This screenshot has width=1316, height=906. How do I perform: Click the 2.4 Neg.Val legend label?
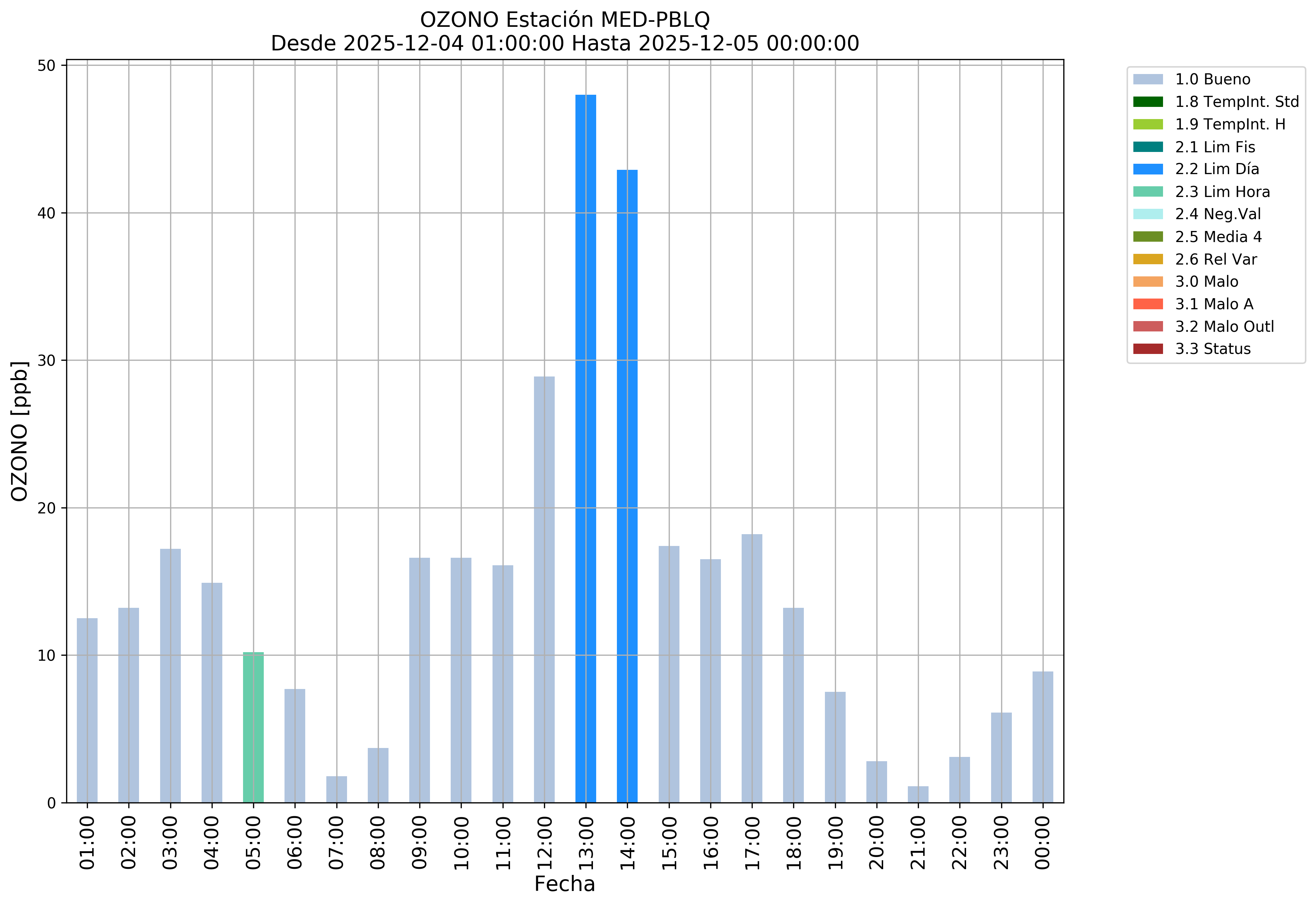pyautogui.click(x=1218, y=214)
